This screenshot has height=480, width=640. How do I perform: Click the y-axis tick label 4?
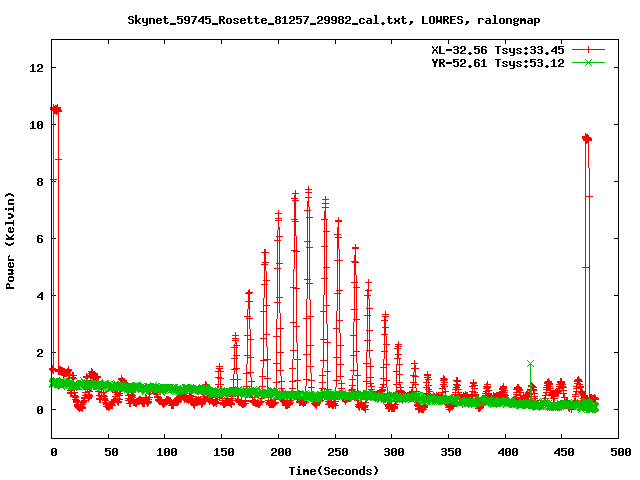point(40,296)
